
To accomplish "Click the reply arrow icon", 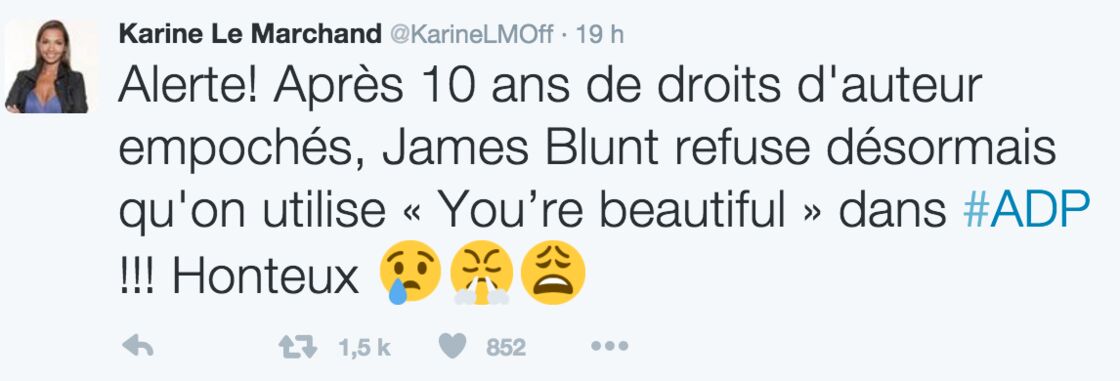I will point(137,347).
